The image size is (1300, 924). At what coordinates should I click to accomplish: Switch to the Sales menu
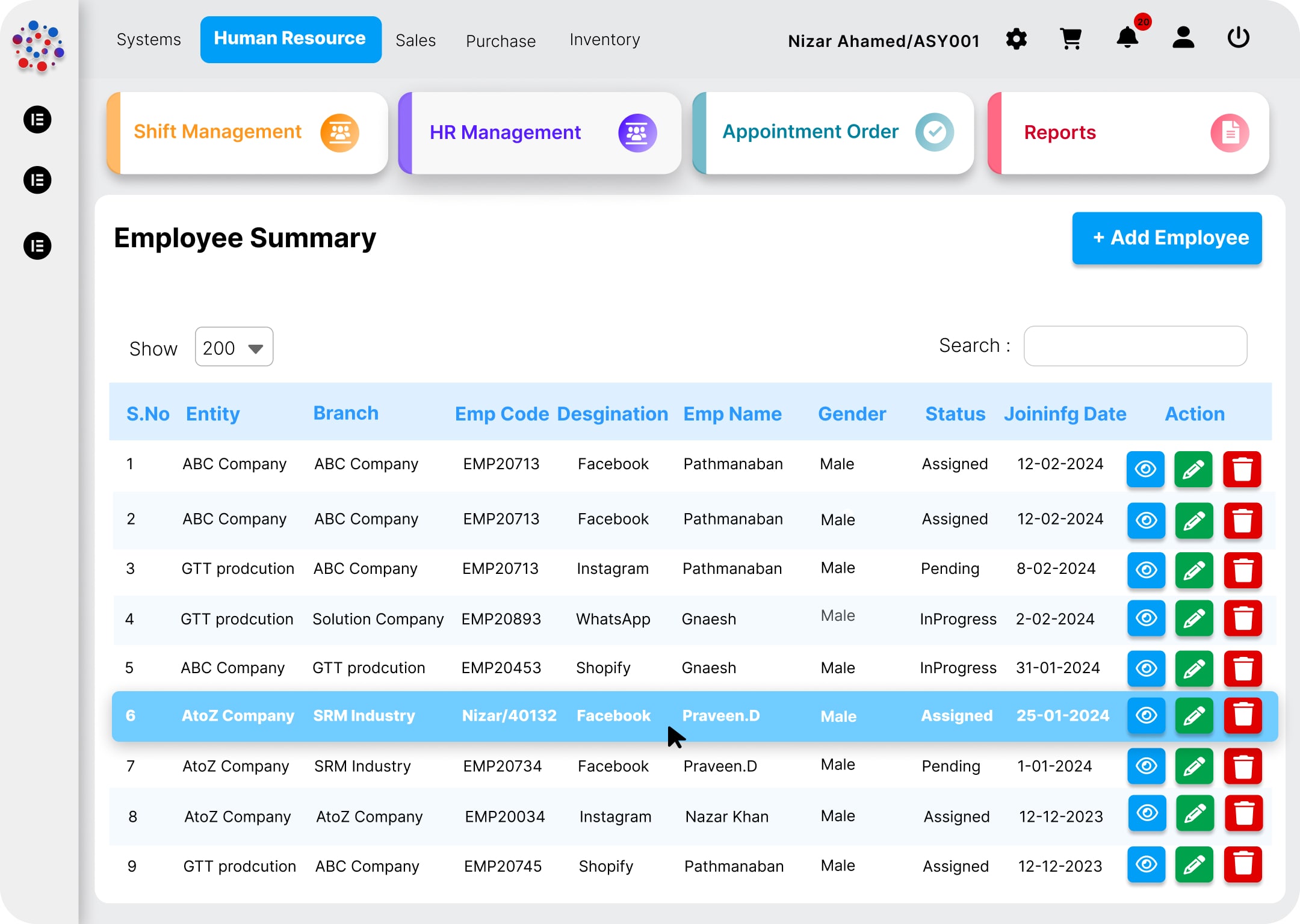(x=415, y=40)
